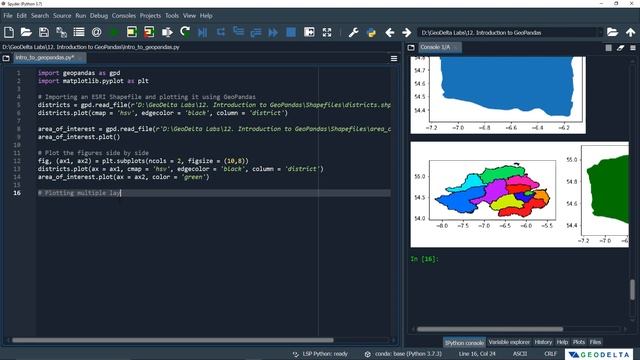640x360 pixels.
Task: Maximize the current pane
Action: (x=309, y=32)
